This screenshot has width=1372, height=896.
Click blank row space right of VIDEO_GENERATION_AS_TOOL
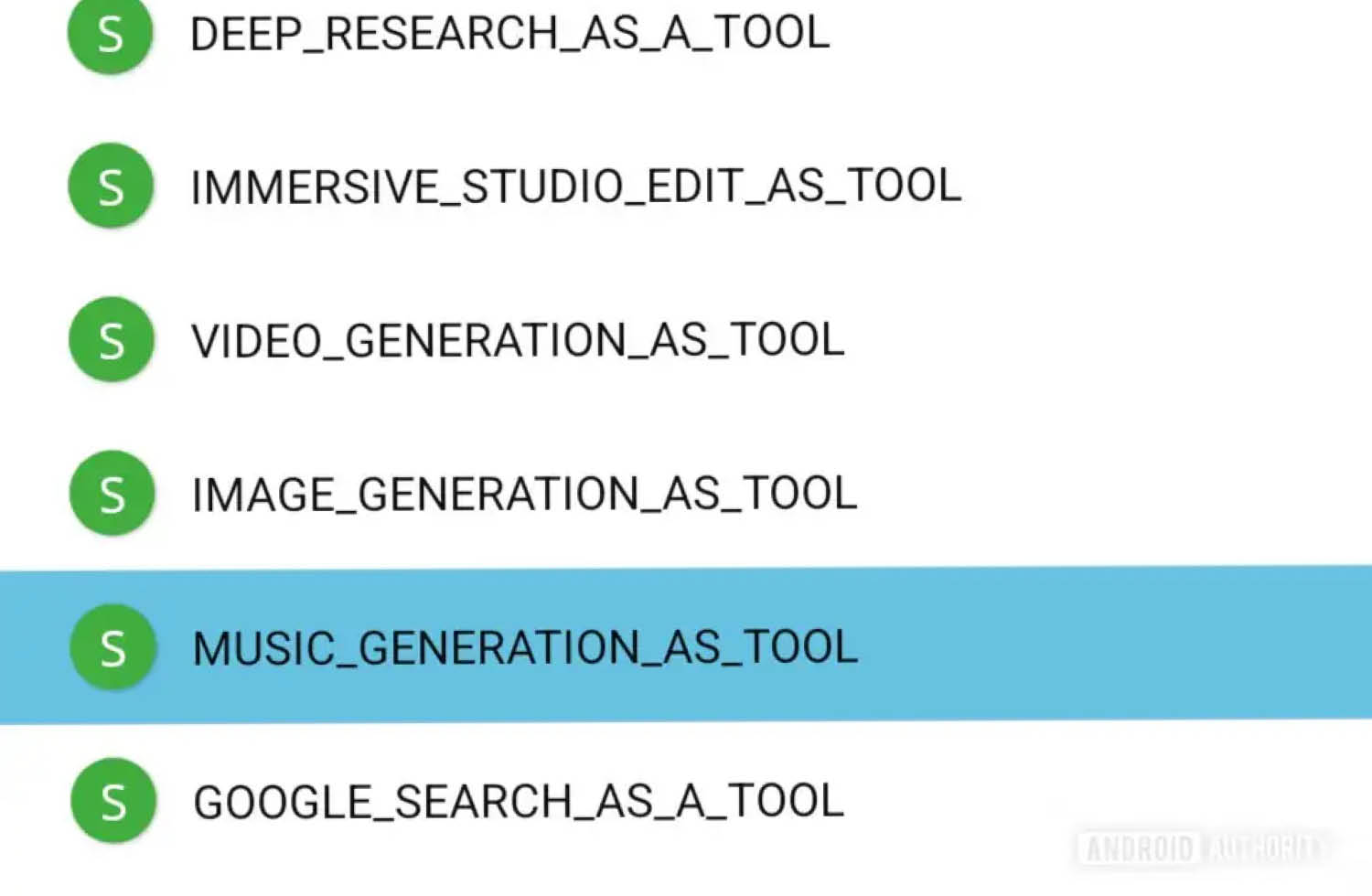pyautogui.click(x=1098, y=340)
